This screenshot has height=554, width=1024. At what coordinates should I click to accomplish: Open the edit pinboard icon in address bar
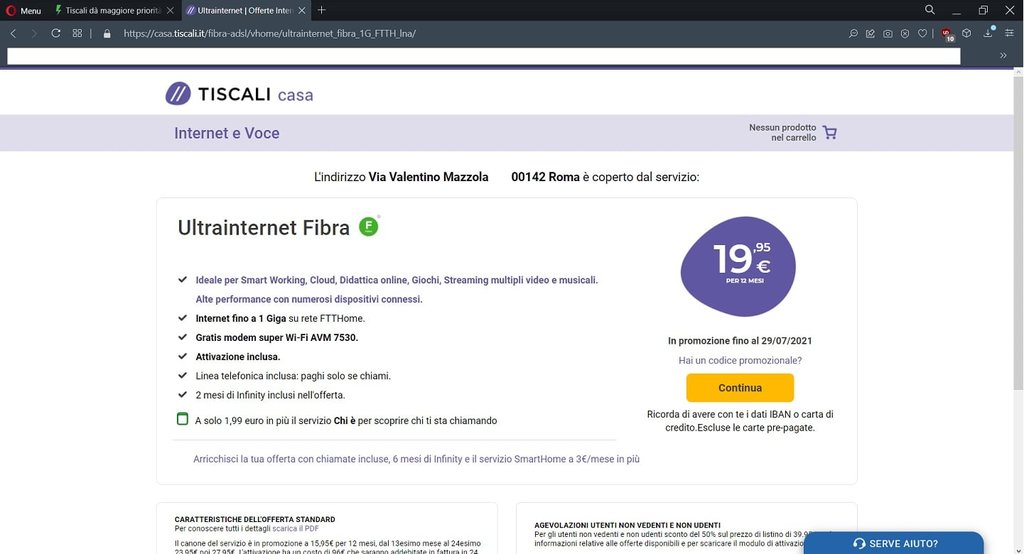(871, 33)
